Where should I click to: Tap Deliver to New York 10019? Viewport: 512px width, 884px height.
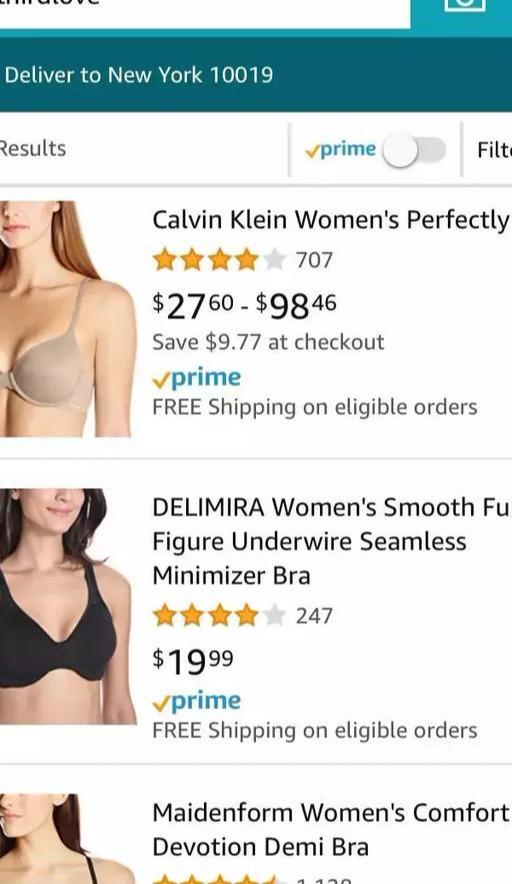click(x=139, y=74)
